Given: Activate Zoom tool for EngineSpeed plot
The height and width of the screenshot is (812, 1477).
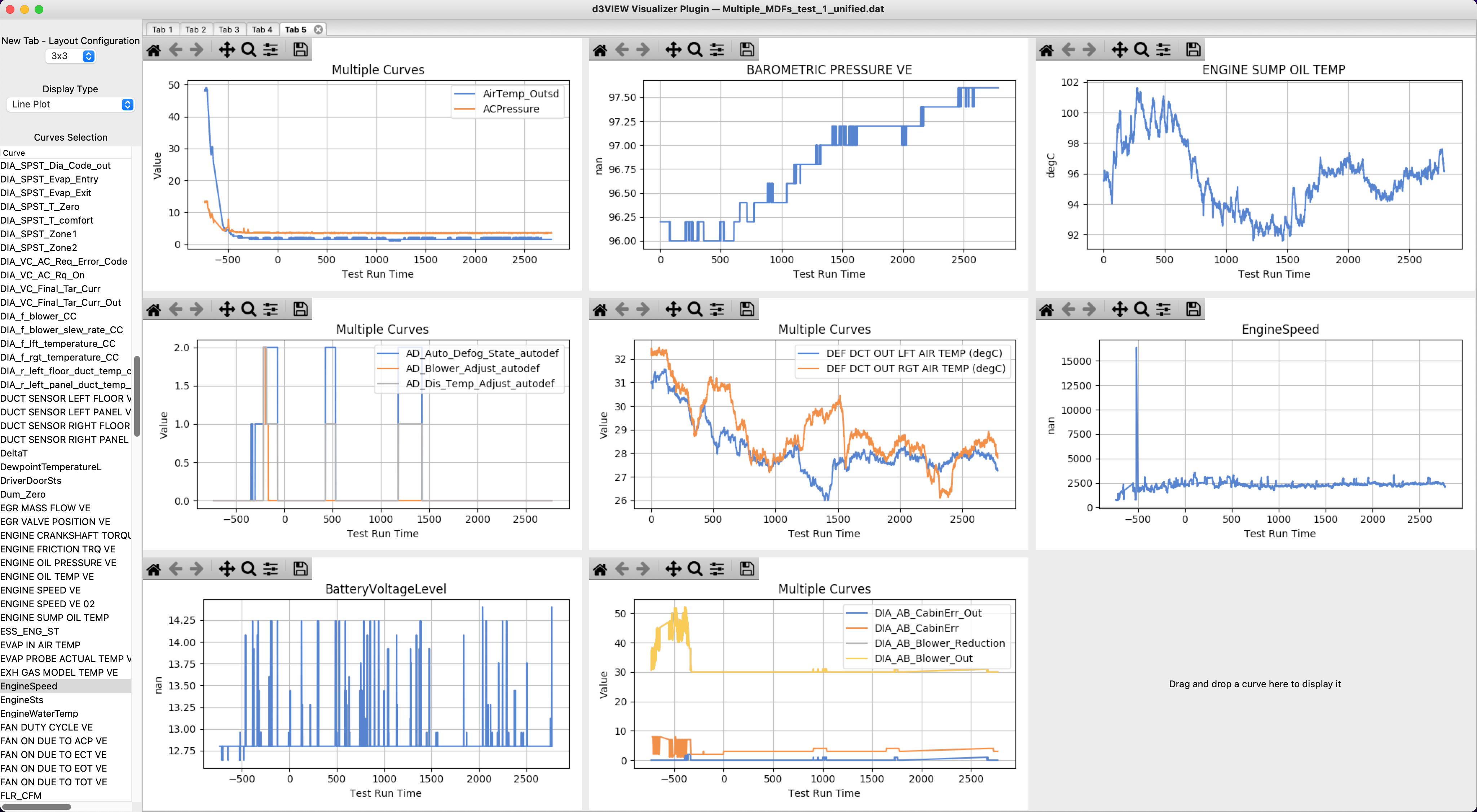Looking at the screenshot, I should coord(1141,310).
